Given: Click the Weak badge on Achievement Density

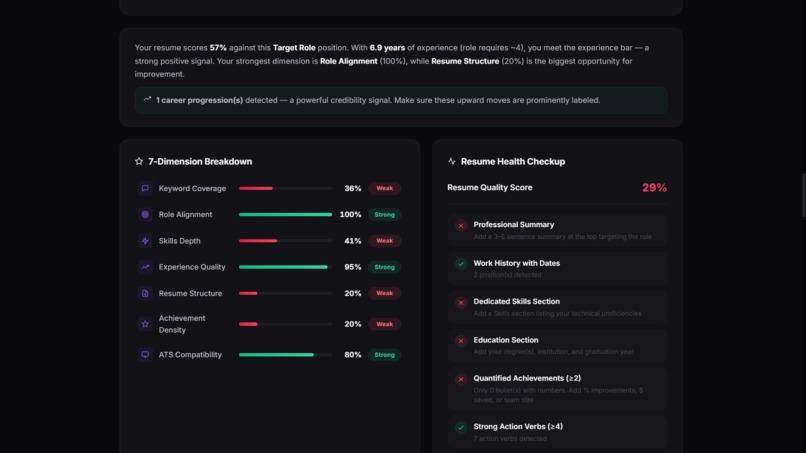Looking at the screenshot, I should tap(384, 324).
